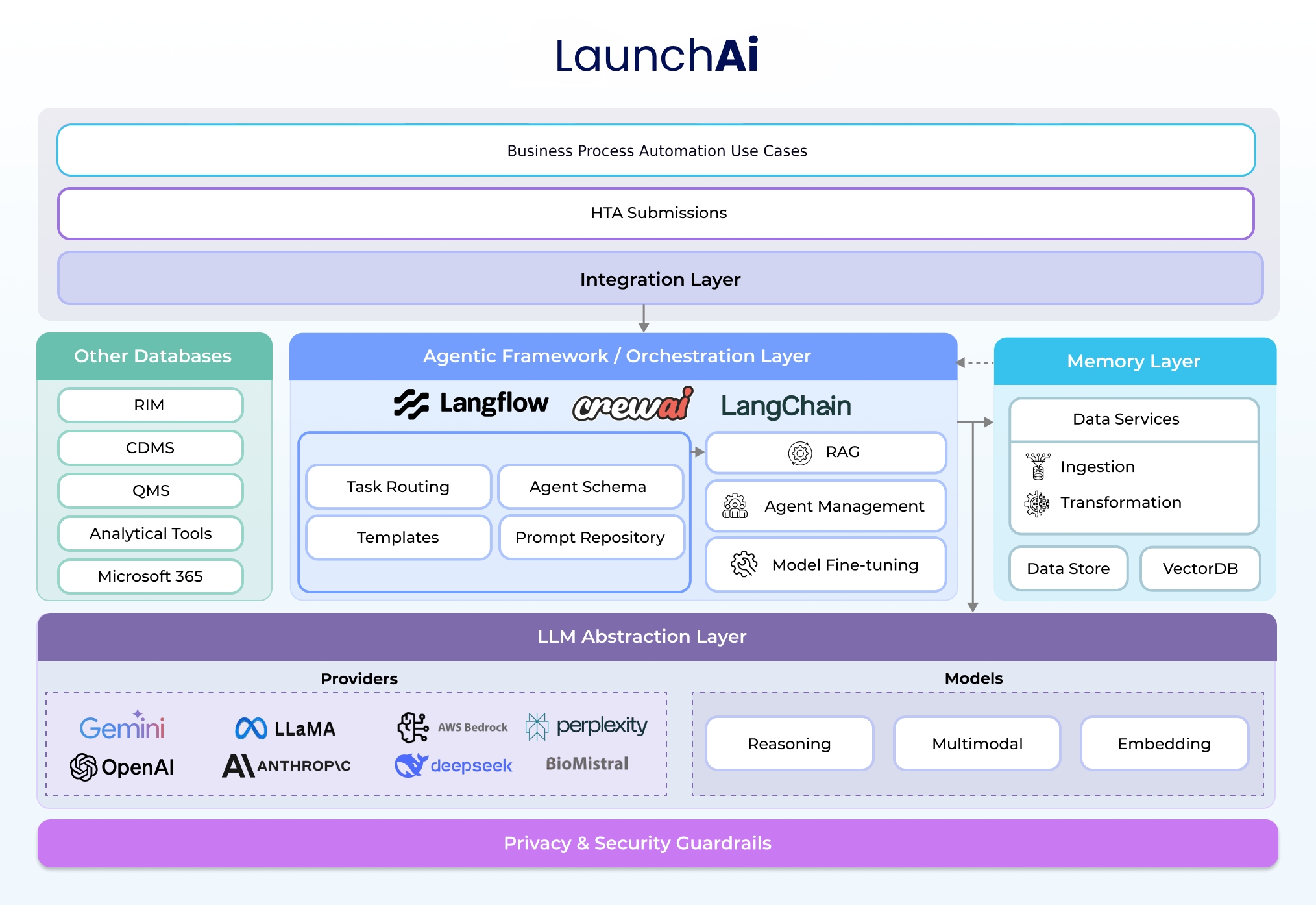Screen dimensions: 1316x905
Task: Select the Business Process Automation Use Cases bar
Action: tap(657, 151)
